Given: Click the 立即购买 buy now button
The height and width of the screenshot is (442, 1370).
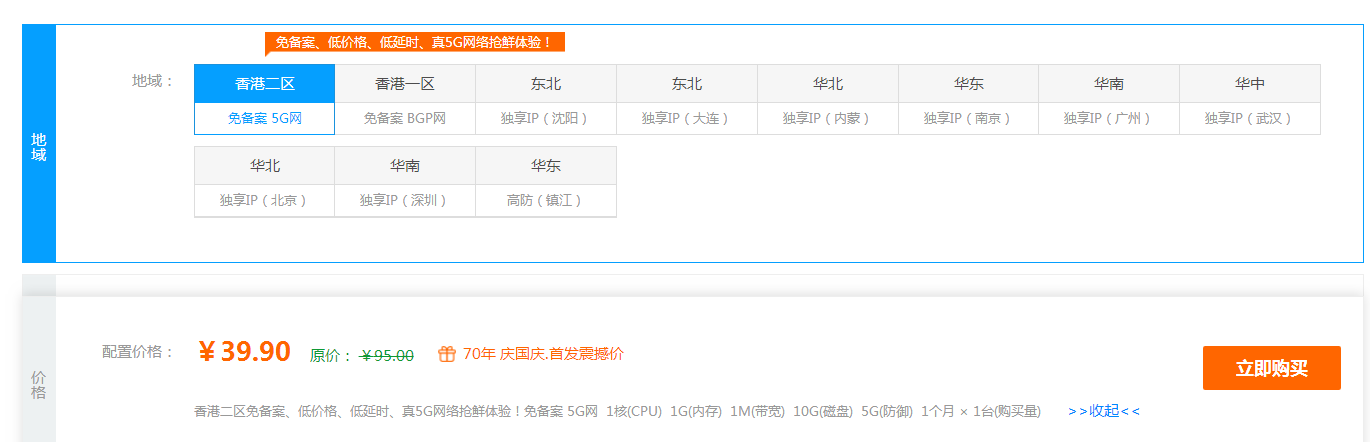Looking at the screenshot, I should click(1271, 368).
